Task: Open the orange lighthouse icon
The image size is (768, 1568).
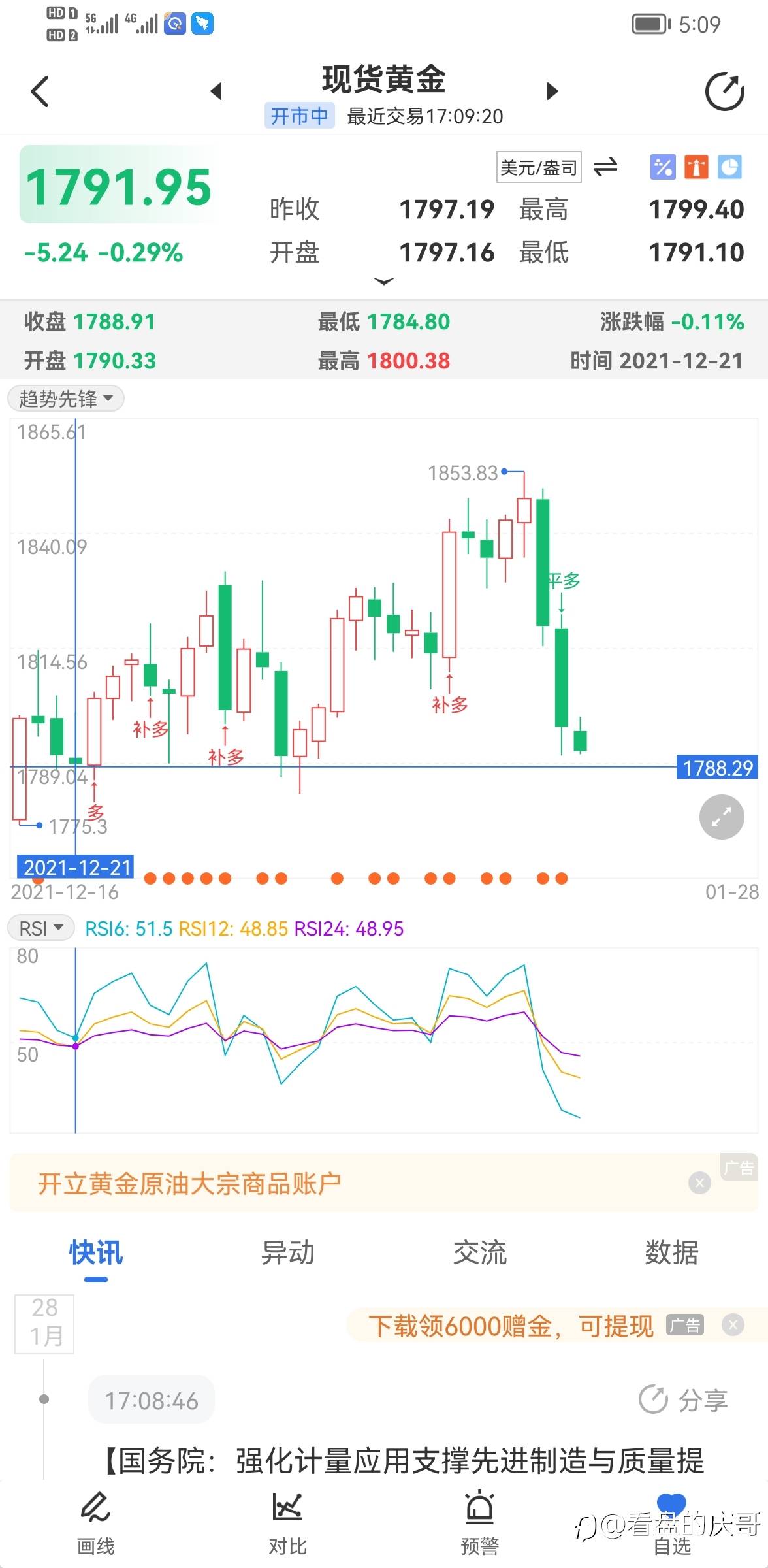Action: [x=696, y=167]
